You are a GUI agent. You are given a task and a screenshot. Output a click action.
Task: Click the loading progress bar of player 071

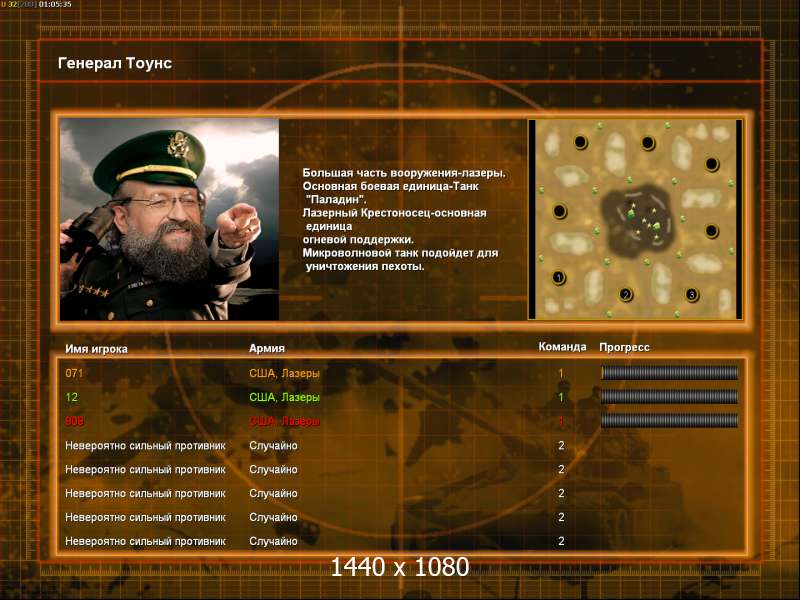coord(669,373)
